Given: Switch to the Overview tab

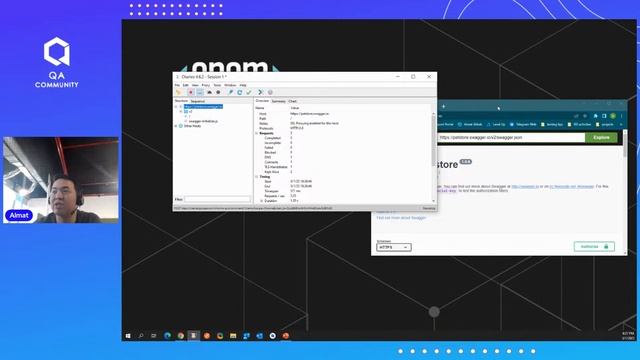Looking at the screenshot, I should (x=262, y=101).
